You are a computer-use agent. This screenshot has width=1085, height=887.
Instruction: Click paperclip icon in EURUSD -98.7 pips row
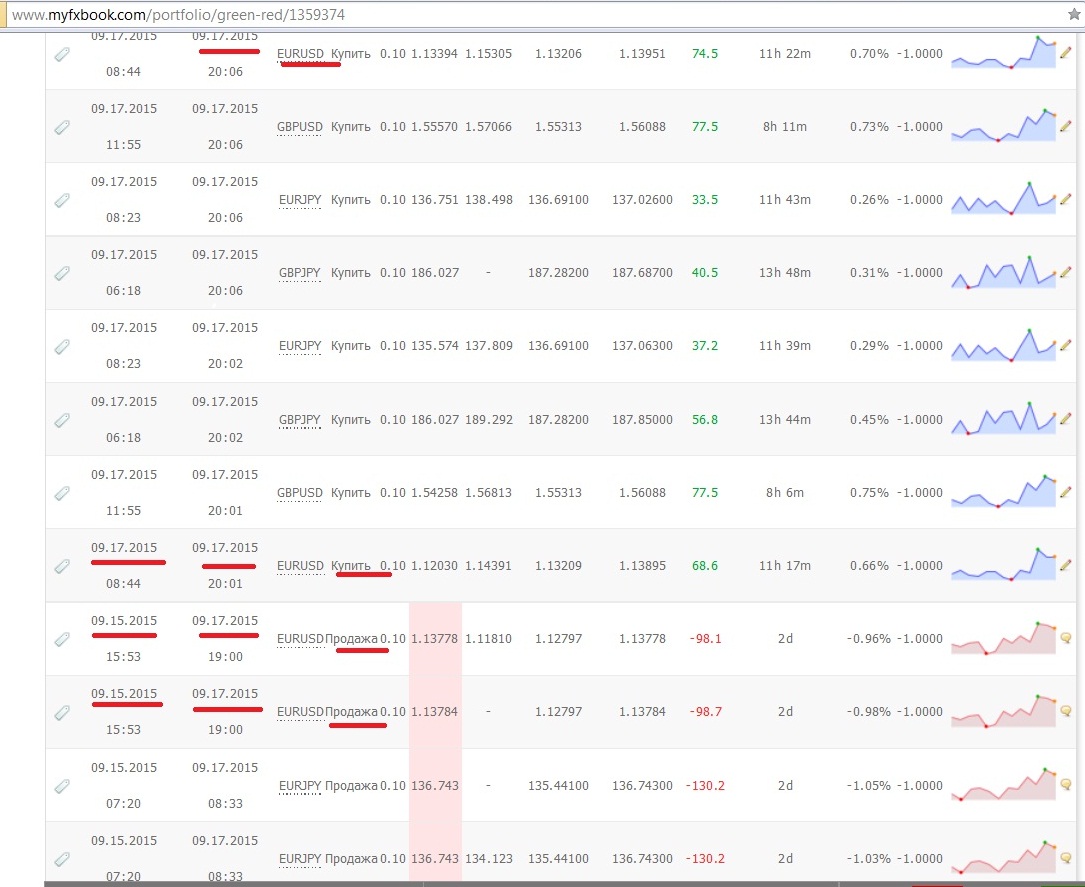pyautogui.click(x=62, y=712)
